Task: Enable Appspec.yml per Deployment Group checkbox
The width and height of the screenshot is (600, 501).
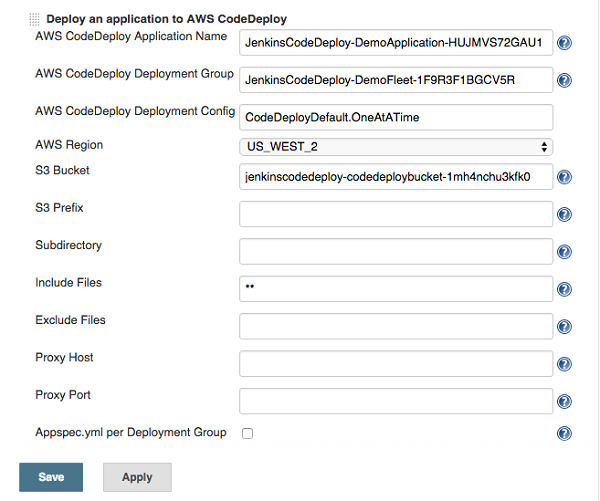Action: click(247, 434)
